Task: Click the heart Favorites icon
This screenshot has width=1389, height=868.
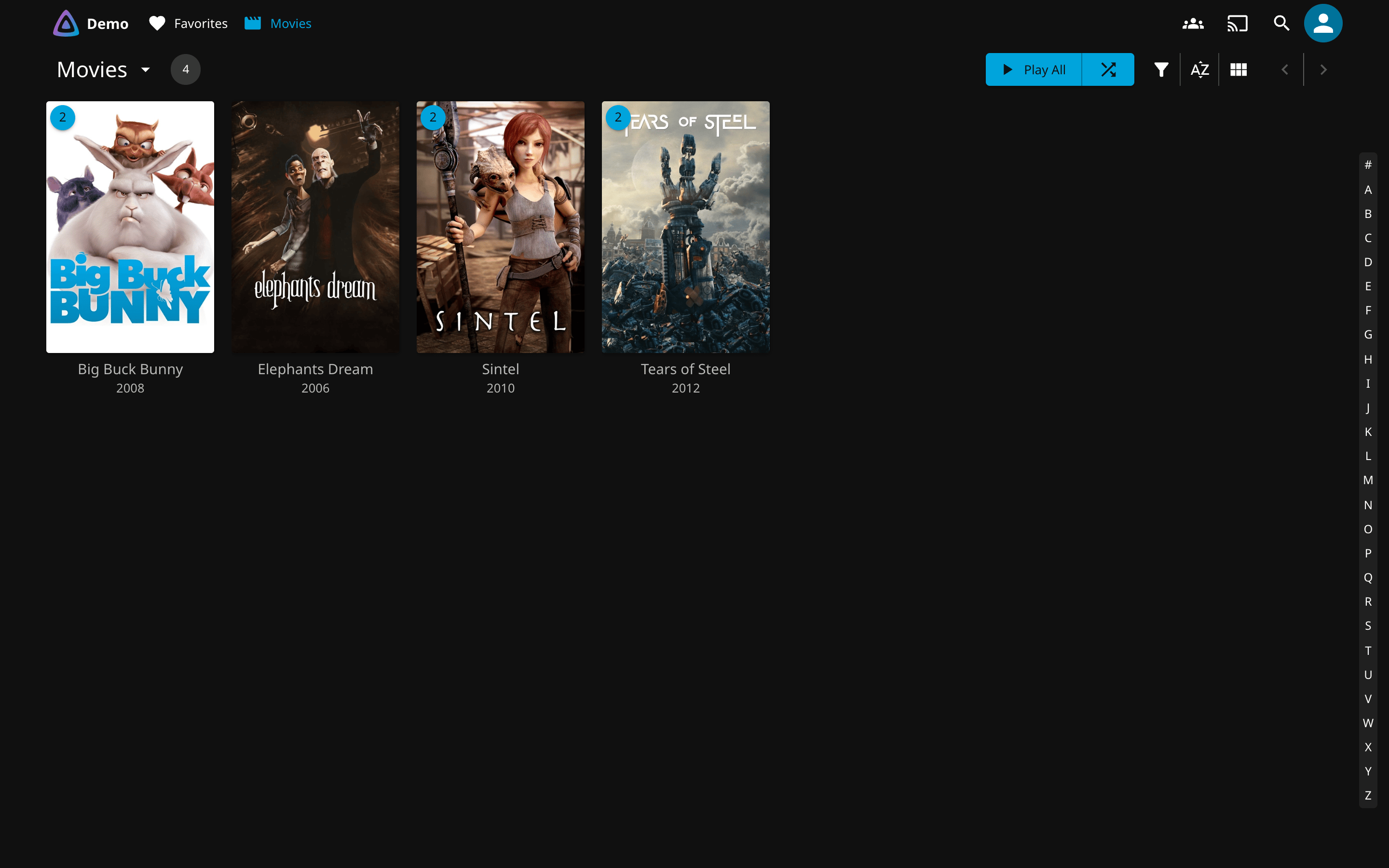Action: (x=157, y=24)
